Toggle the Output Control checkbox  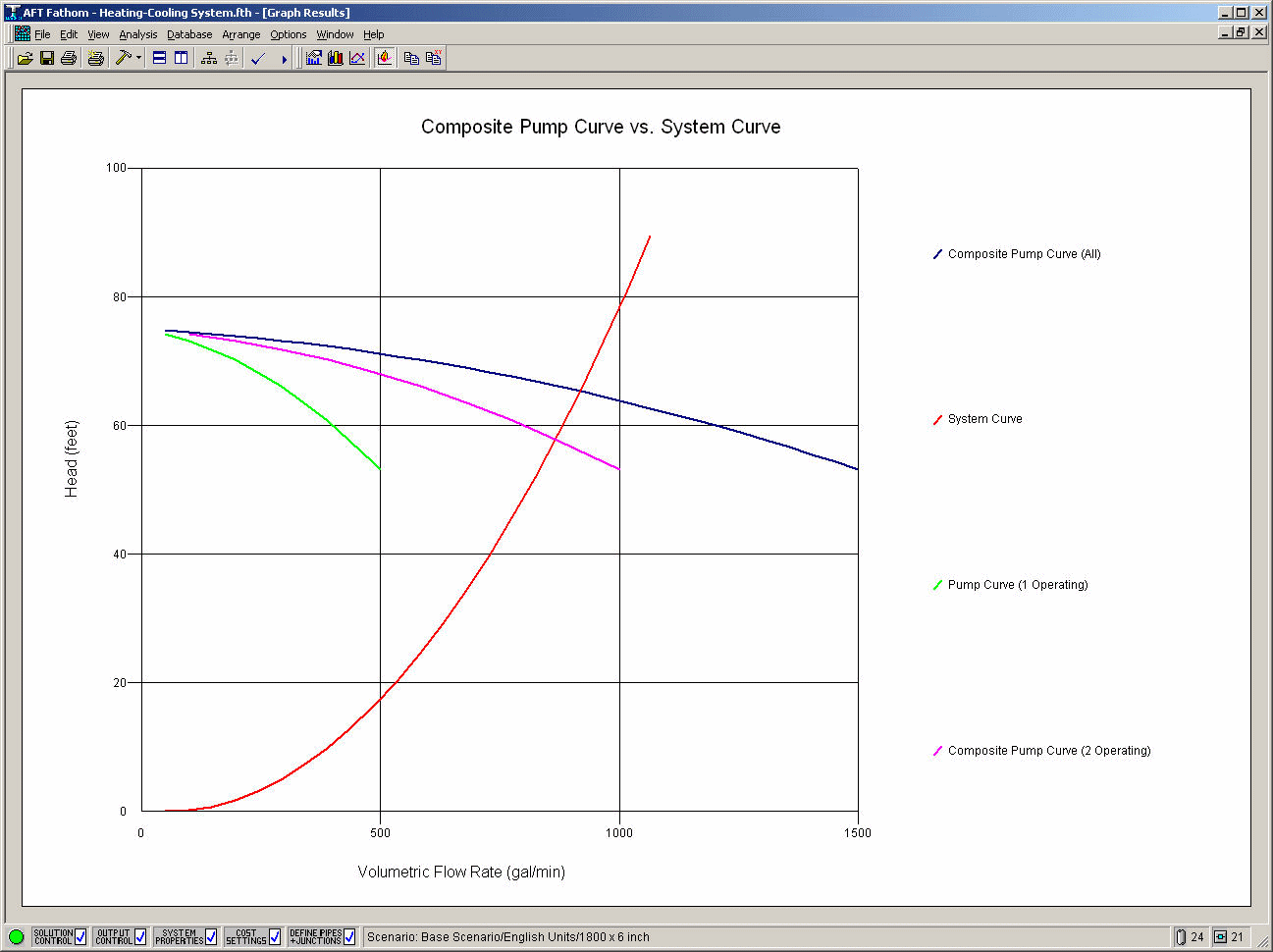[140, 937]
